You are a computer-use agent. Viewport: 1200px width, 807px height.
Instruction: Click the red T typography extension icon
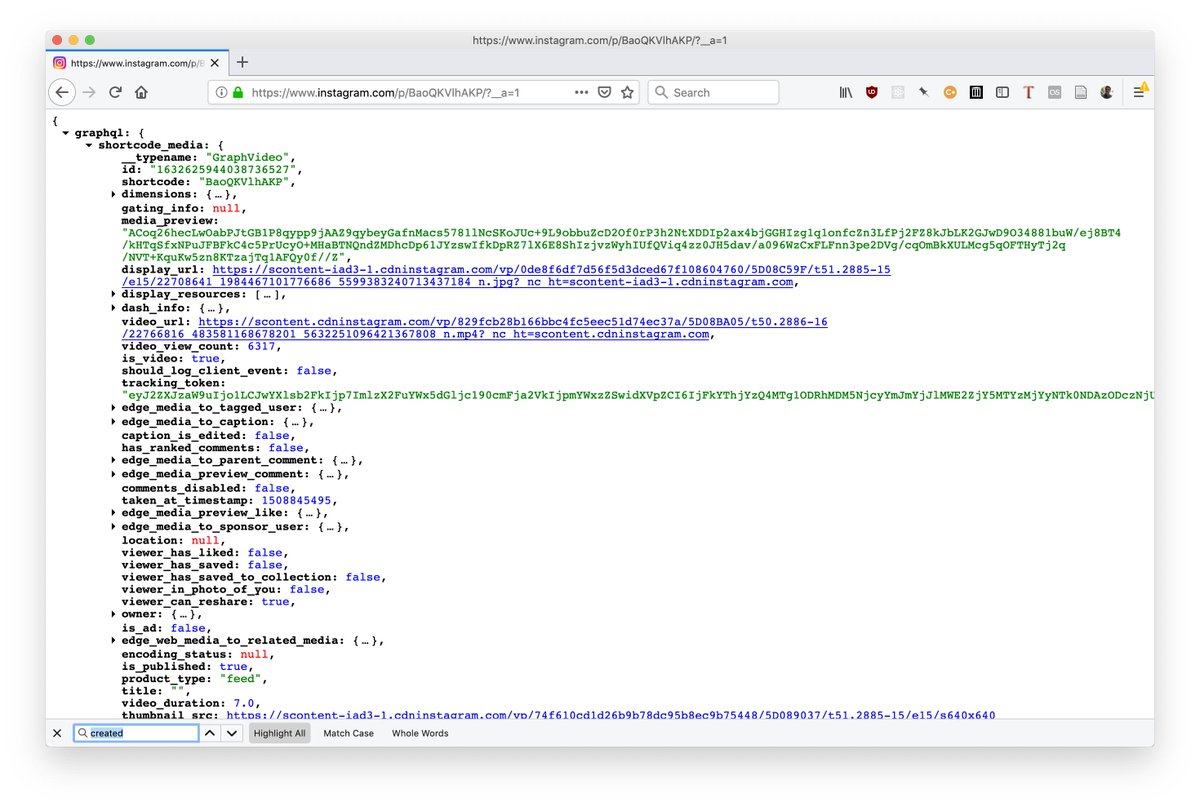(1028, 92)
